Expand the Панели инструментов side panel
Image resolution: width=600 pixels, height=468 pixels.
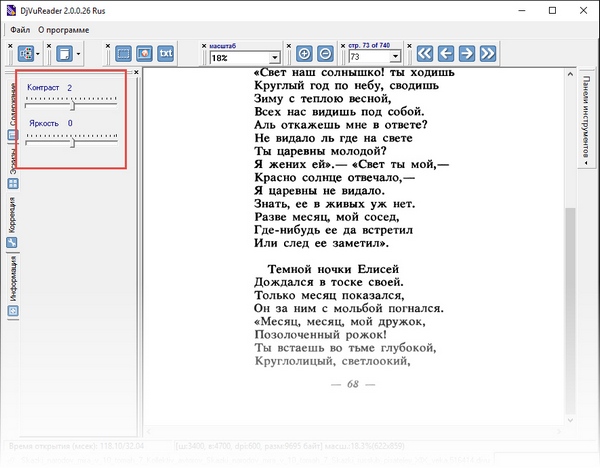click(586, 120)
